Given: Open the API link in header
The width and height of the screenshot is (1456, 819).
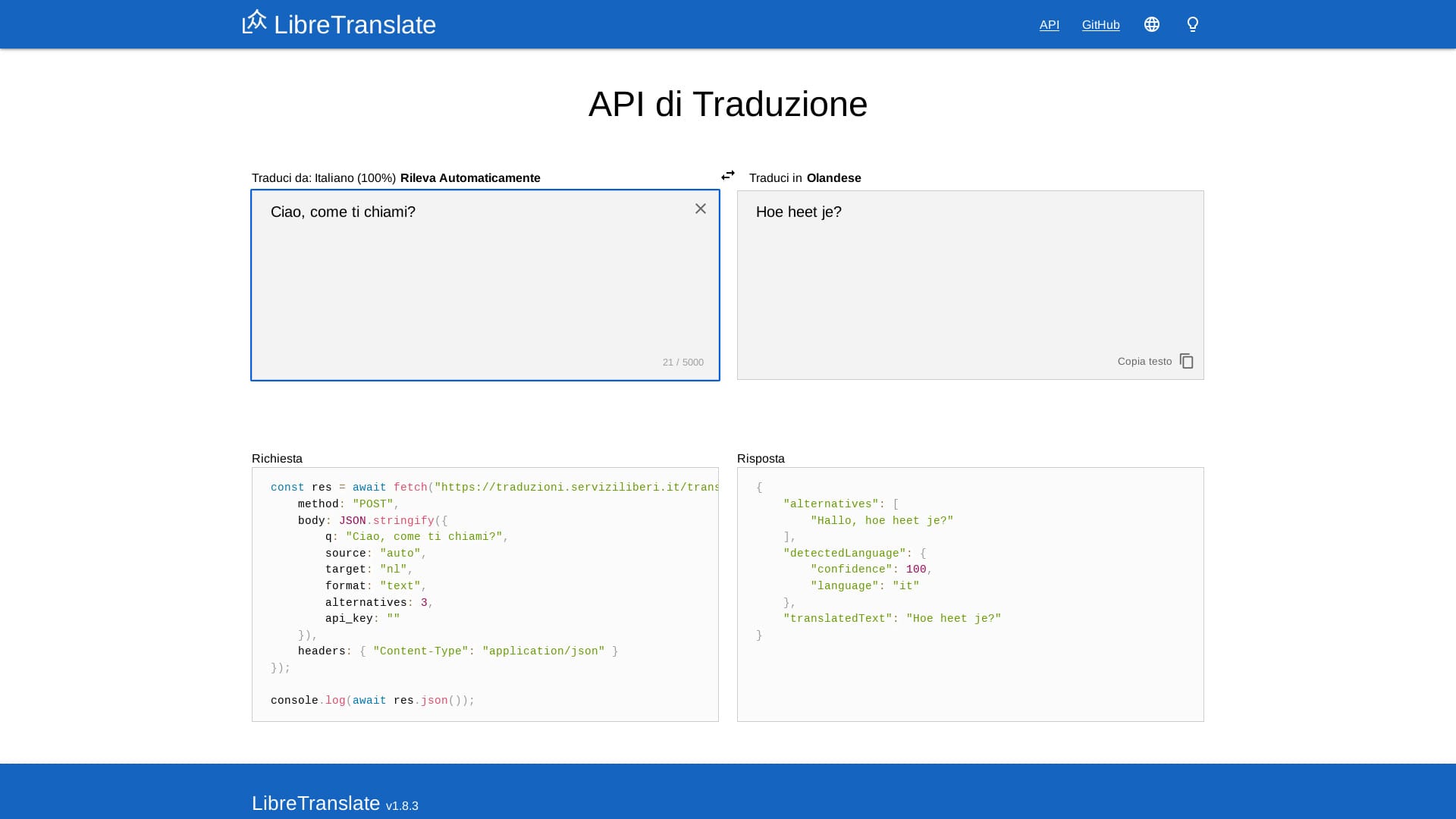Looking at the screenshot, I should click(x=1049, y=25).
